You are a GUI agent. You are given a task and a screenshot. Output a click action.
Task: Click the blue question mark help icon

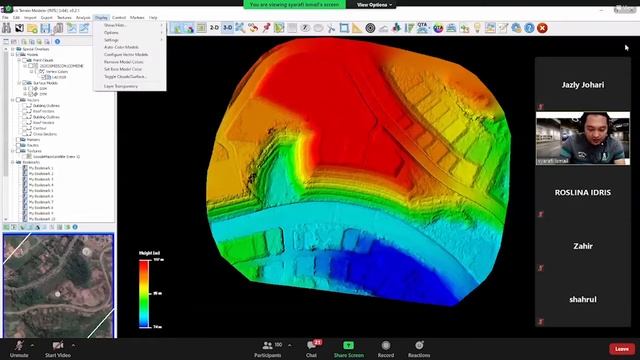tap(529, 28)
